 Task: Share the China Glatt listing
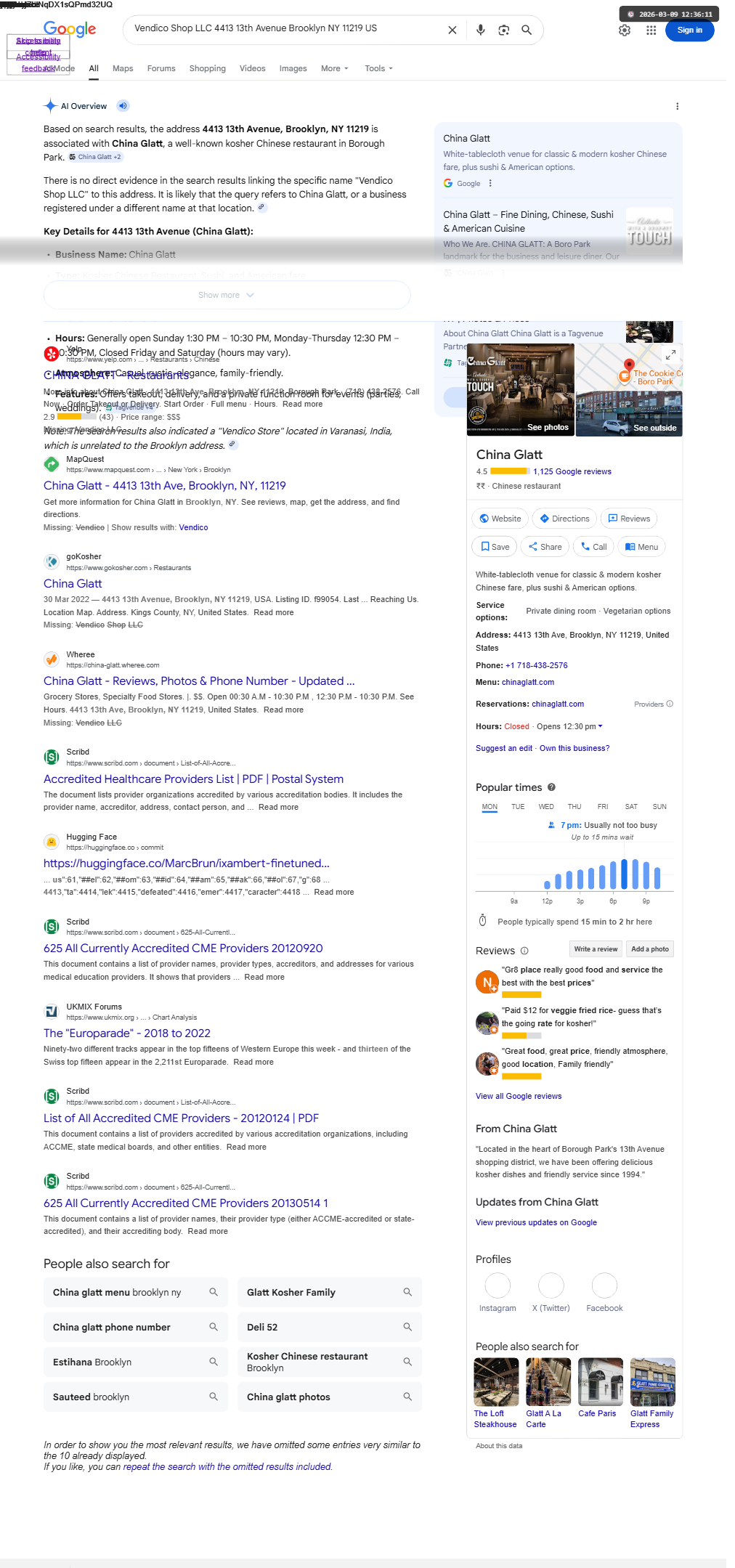point(545,547)
